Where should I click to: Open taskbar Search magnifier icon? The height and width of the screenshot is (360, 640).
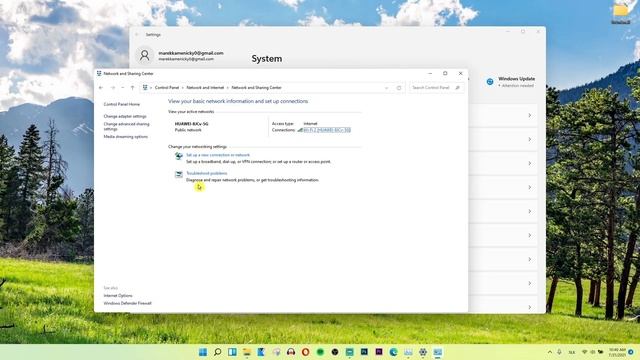coord(218,352)
